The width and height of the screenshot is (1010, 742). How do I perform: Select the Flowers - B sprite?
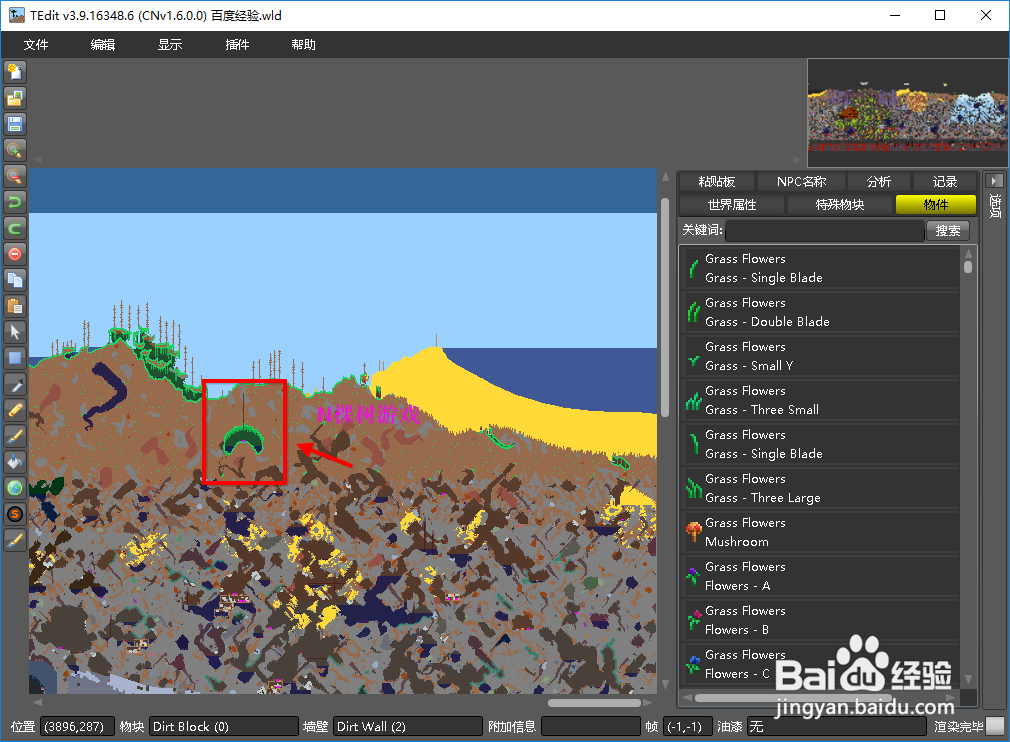pyautogui.click(x=820, y=620)
